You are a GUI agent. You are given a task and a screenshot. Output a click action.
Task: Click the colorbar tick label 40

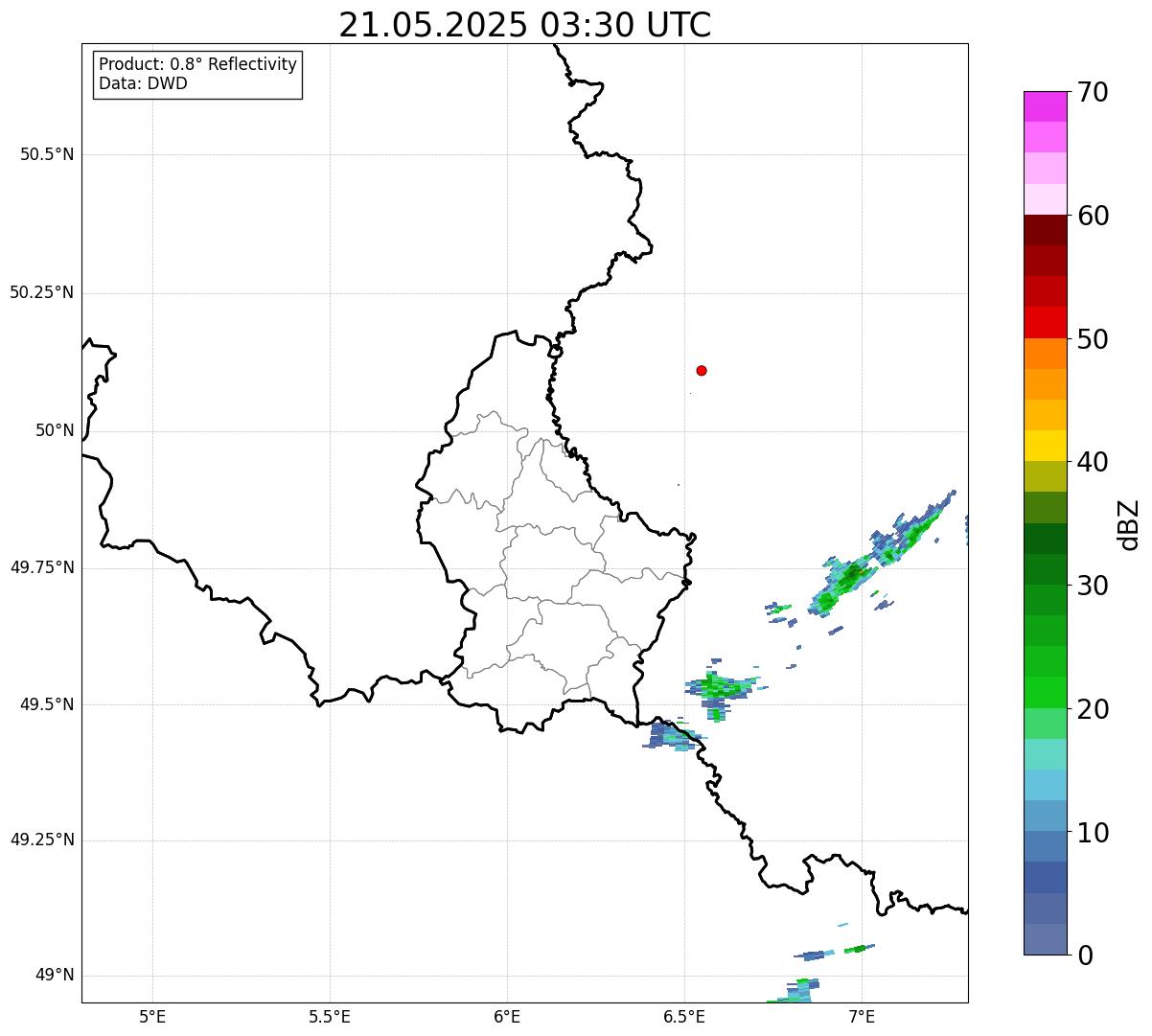(1093, 462)
